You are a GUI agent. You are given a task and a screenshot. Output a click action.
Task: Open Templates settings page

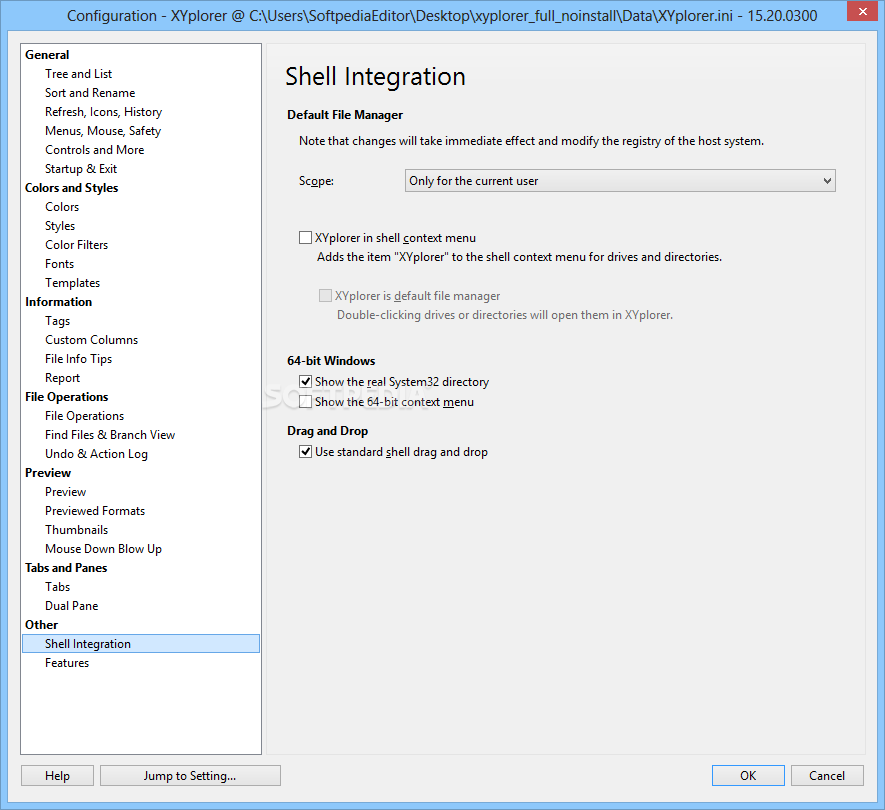coord(73,283)
